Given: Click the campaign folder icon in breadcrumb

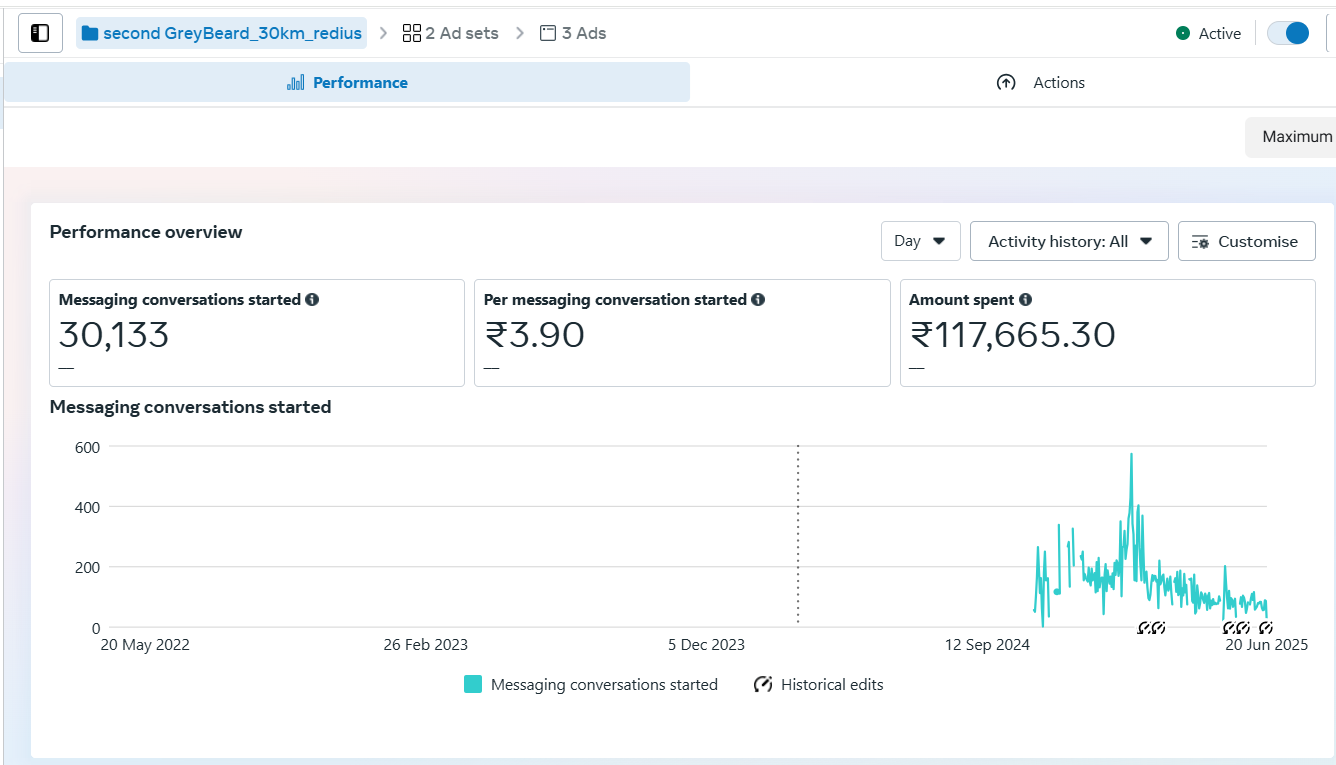Looking at the screenshot, I should click(x=90, y=33).
